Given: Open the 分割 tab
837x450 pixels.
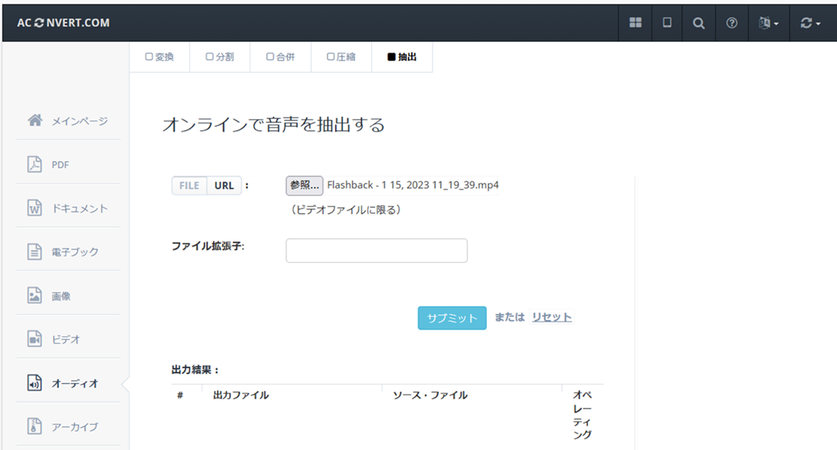Looking at the screenshot, I should click(x=219, y=57).
